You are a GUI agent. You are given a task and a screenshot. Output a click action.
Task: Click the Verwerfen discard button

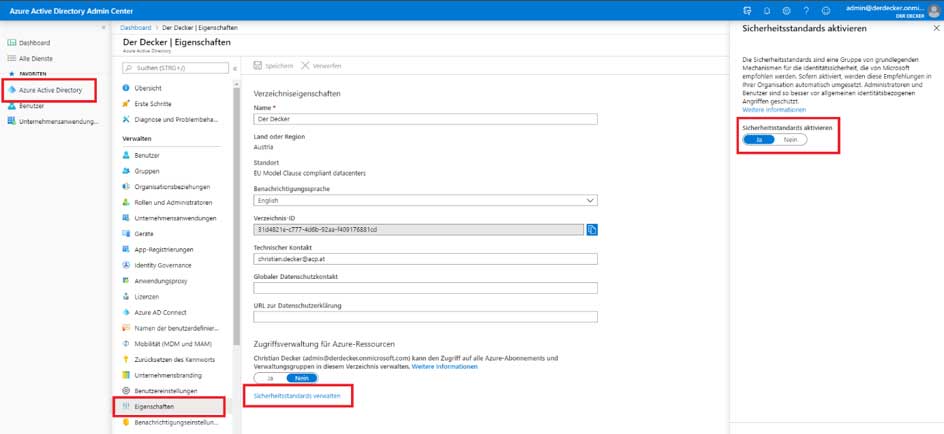[x=321, y=66]
